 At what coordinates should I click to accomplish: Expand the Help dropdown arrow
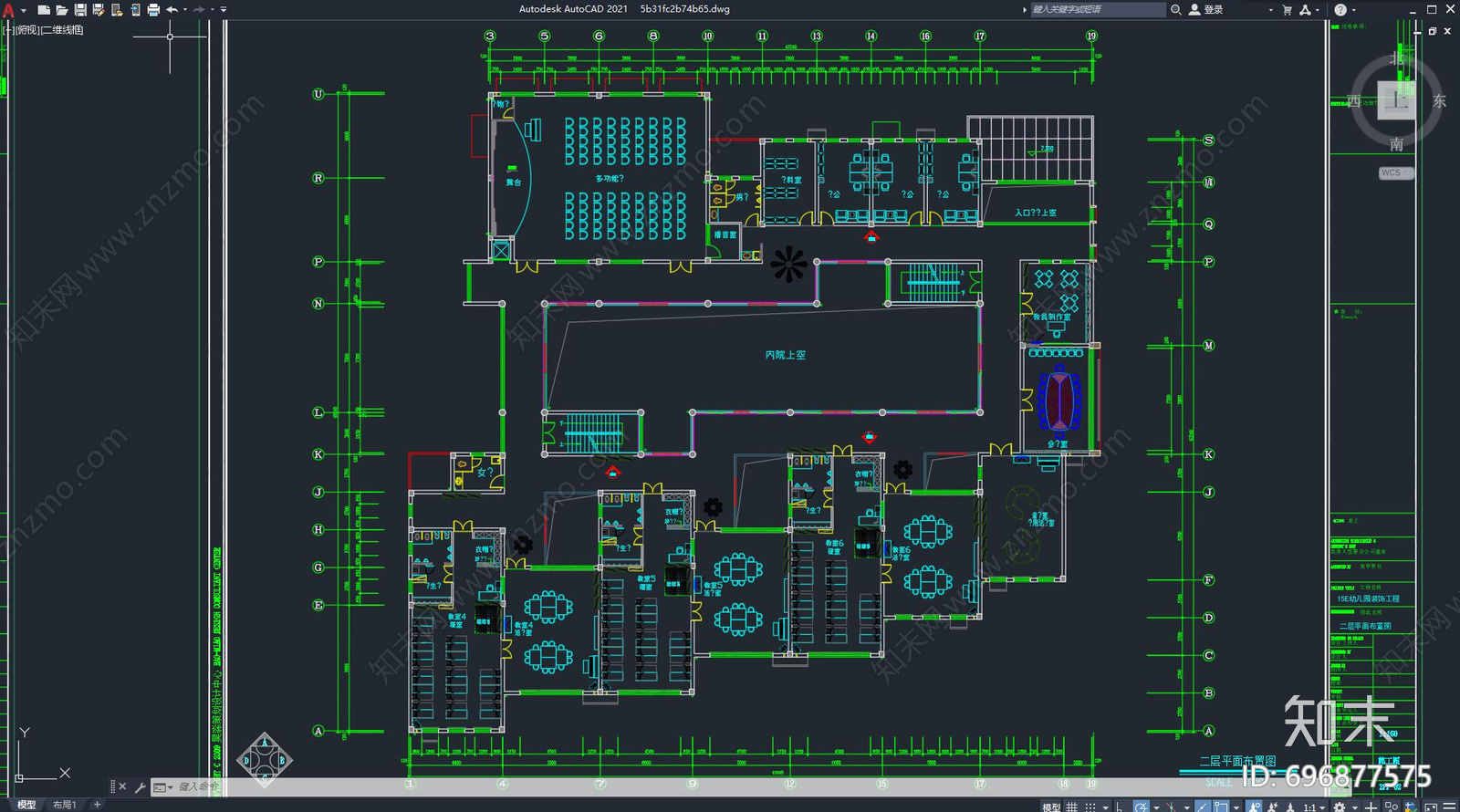click(x=1353, y=10)
